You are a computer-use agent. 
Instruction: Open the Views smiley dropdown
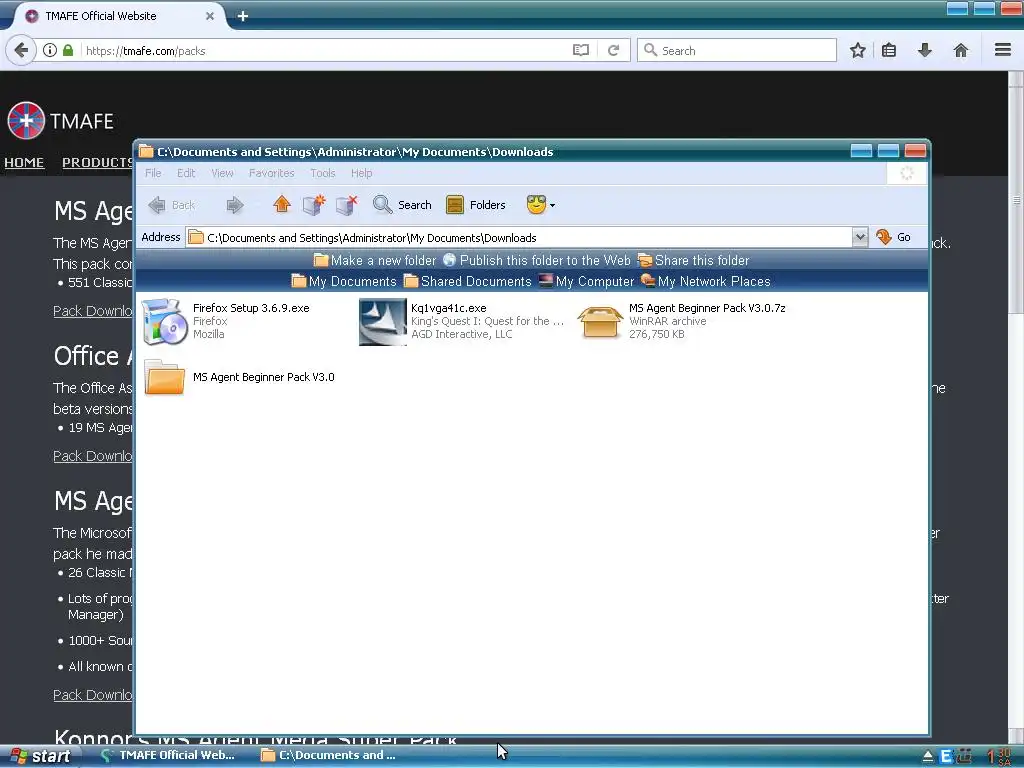tap(541, 205)
